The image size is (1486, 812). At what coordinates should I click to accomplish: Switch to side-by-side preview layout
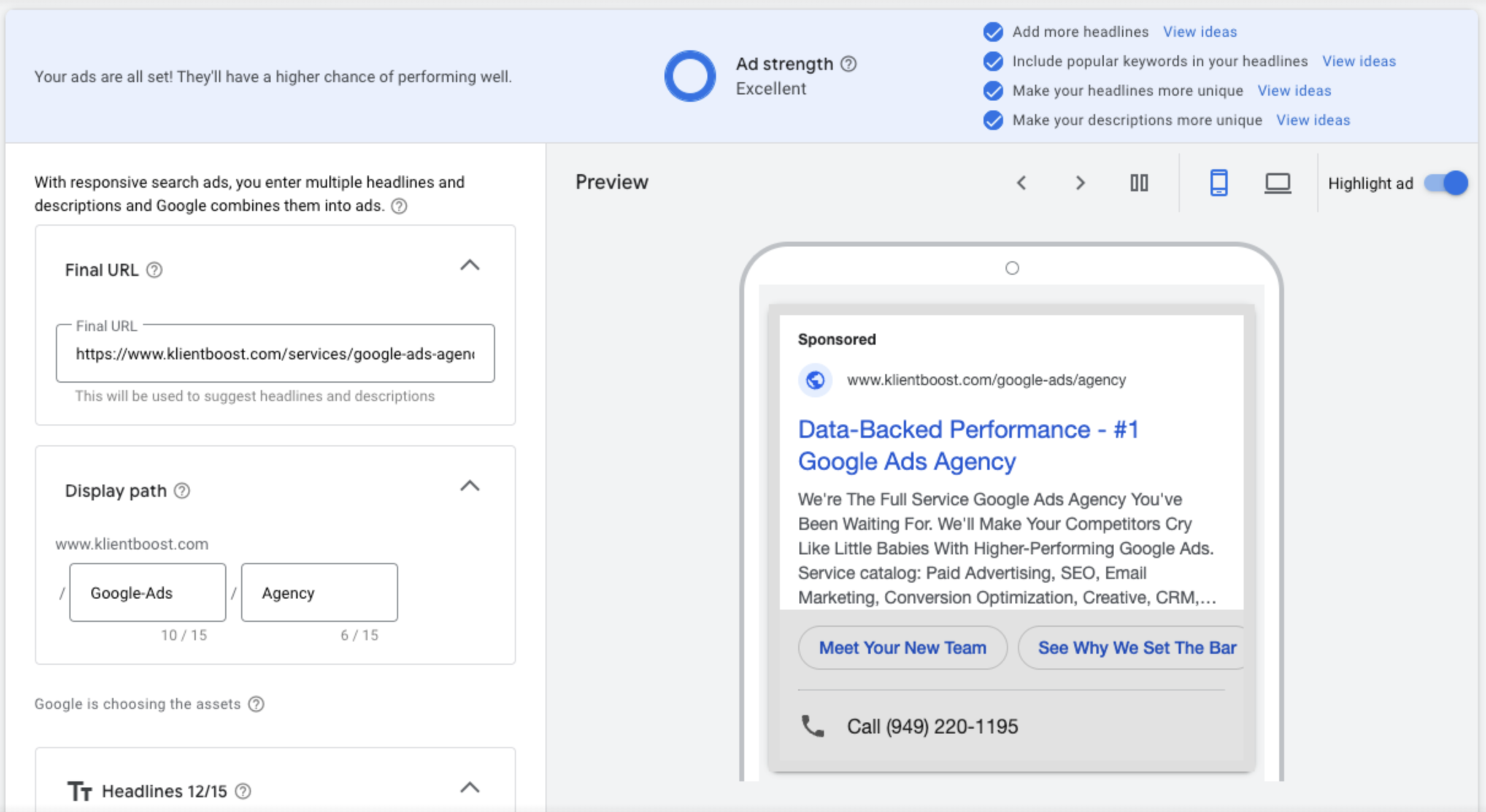[x=1139, y=183]
